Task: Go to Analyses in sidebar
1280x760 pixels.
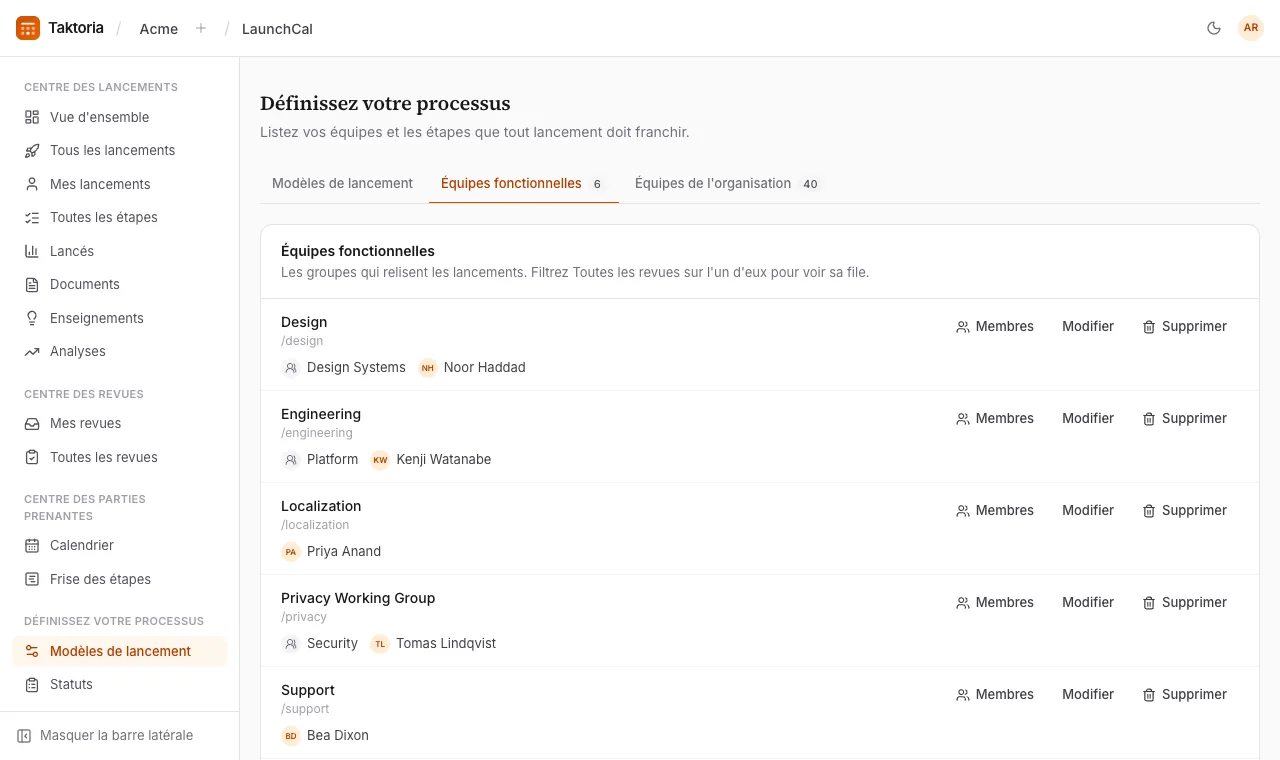Action: [120, 351]
